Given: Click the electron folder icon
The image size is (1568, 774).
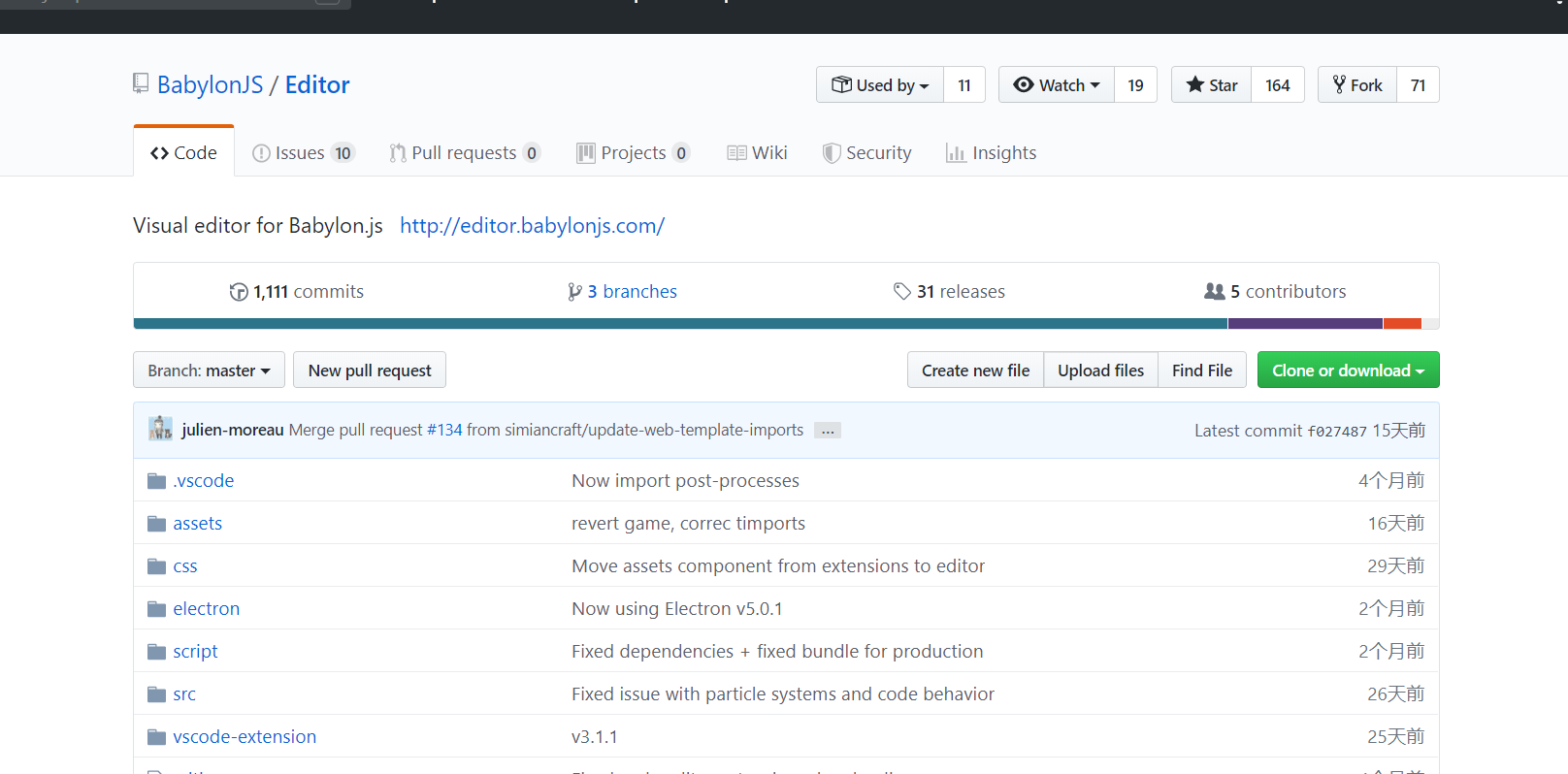Looking at the screenshot, I should (x=156, y=609).
